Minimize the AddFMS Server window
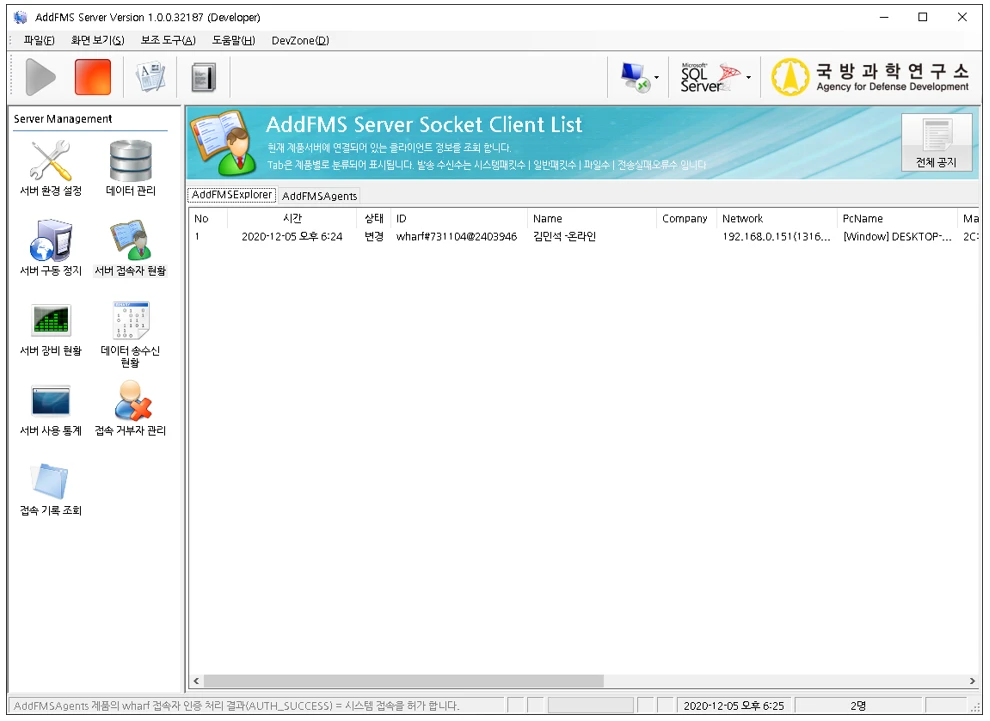This screenshot has height=721, width=990. tap(884, 17)
